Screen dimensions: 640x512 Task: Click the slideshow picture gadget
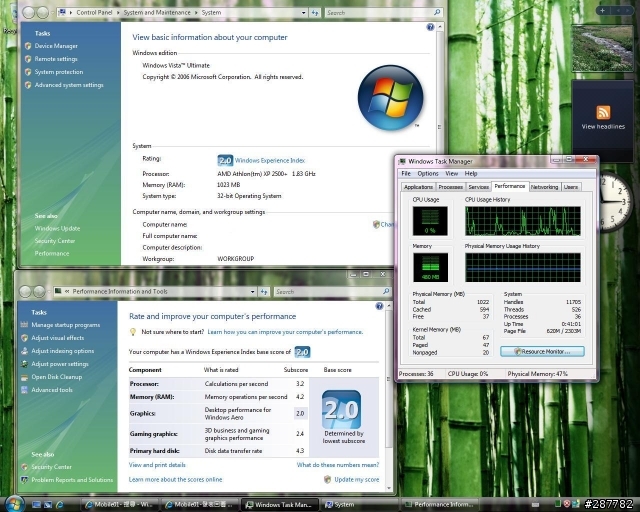pyautogui.click(x=602, y=48)
